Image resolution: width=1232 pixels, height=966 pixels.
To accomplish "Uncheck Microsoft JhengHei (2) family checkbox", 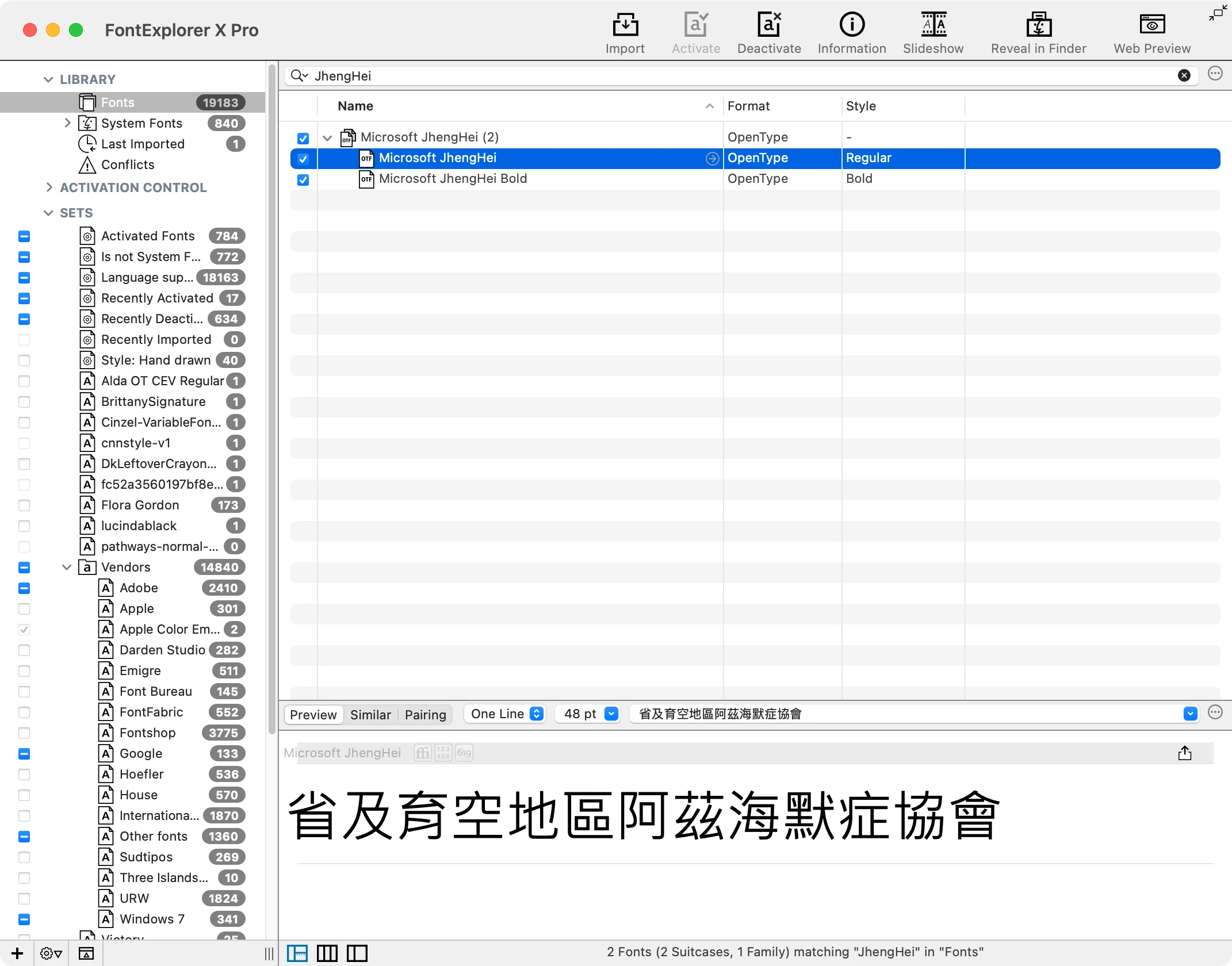I will point(303,138).
